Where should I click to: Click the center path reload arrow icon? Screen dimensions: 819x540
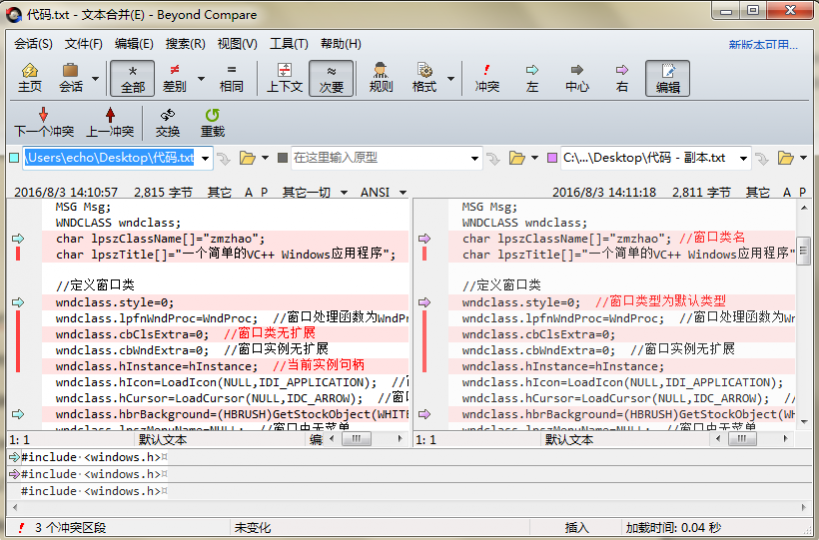point(493,158)
